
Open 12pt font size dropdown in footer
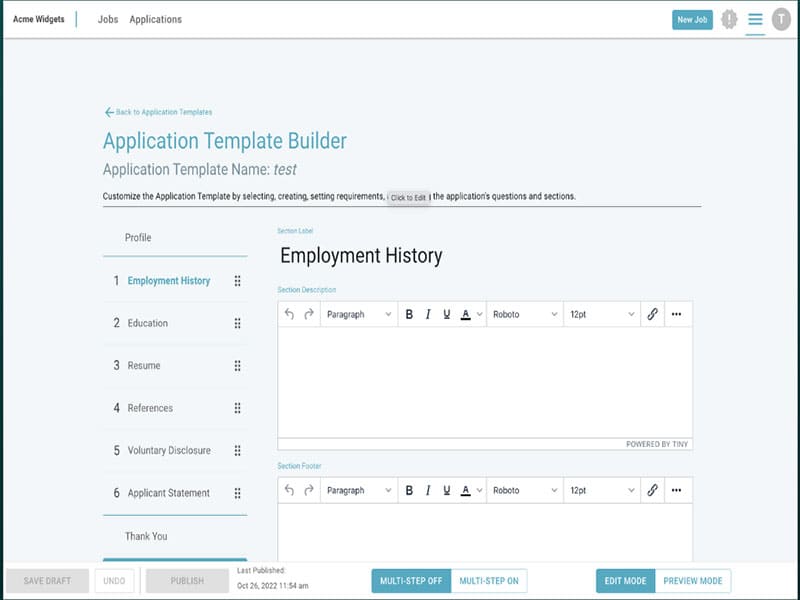pyautogui.click(x=602, y=490)
